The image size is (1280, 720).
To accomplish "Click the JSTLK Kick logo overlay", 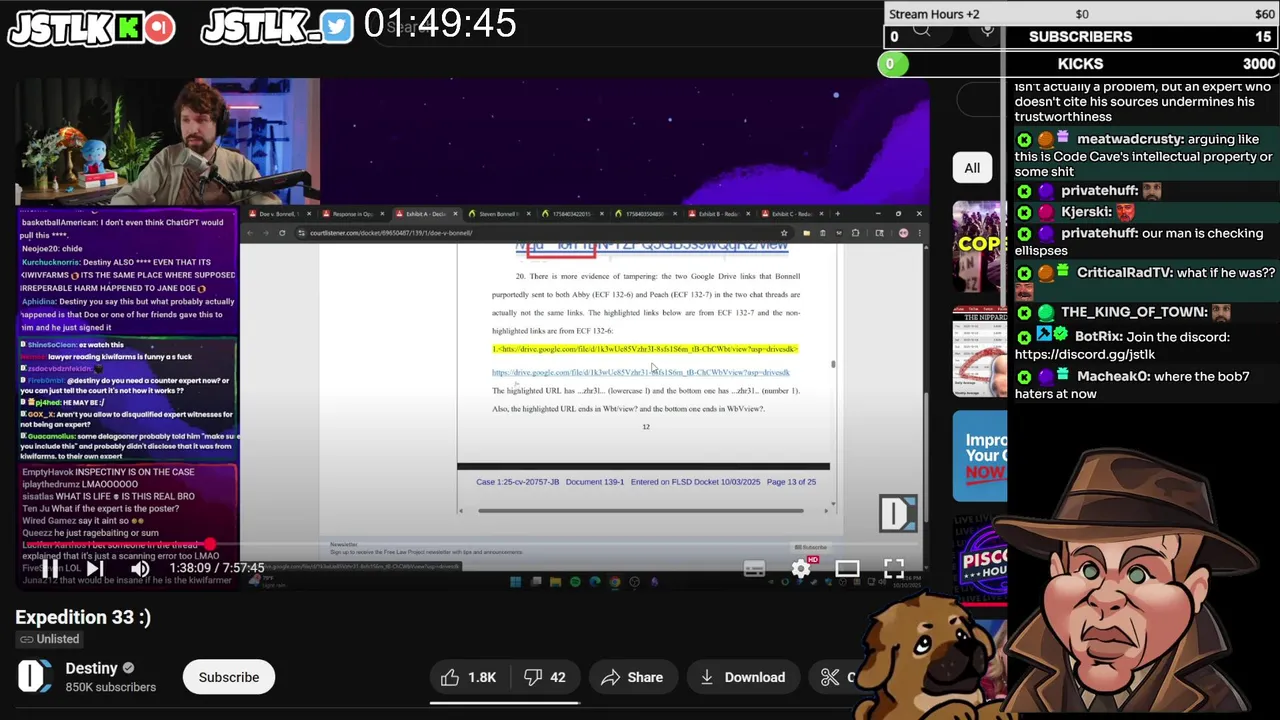I will coord(91,28).
